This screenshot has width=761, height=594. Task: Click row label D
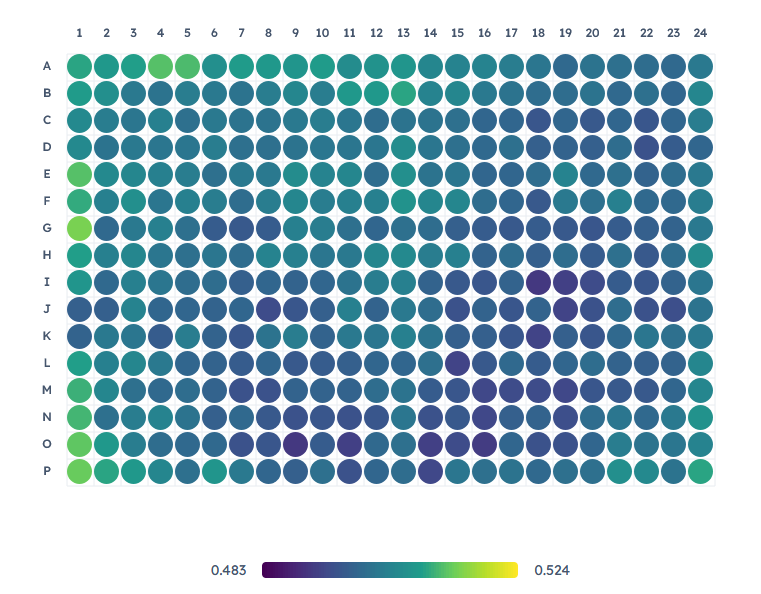click(47, 147)
